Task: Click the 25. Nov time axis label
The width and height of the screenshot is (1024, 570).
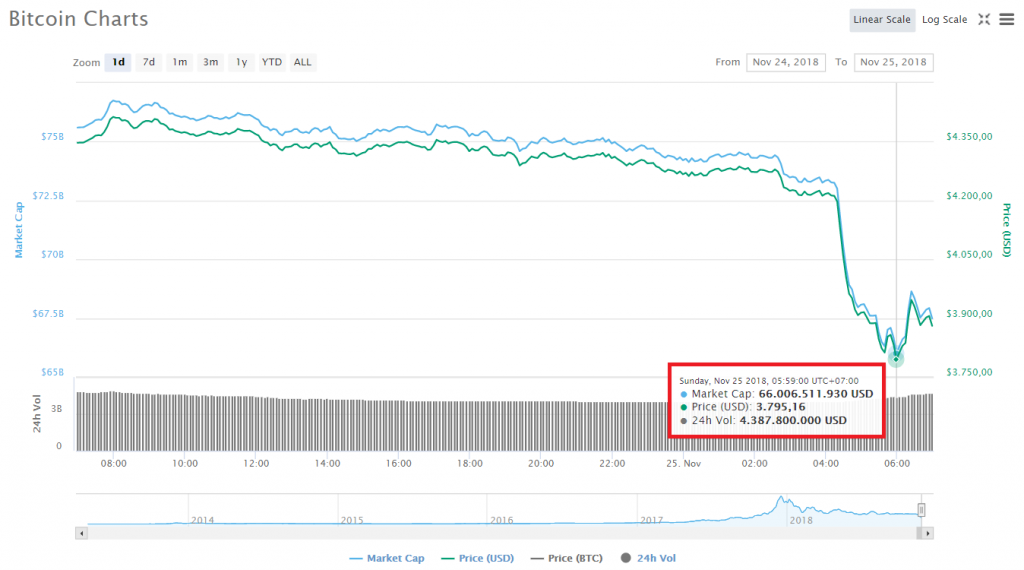Action: tap(684, 464)
